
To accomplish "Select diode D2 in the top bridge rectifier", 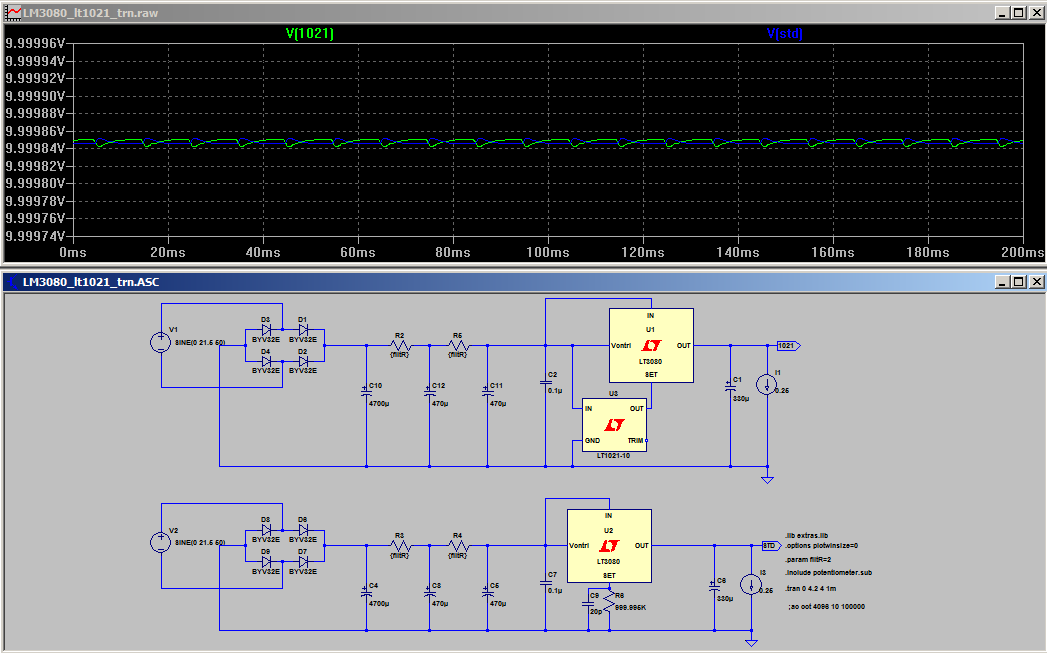I will pos(303,361).
